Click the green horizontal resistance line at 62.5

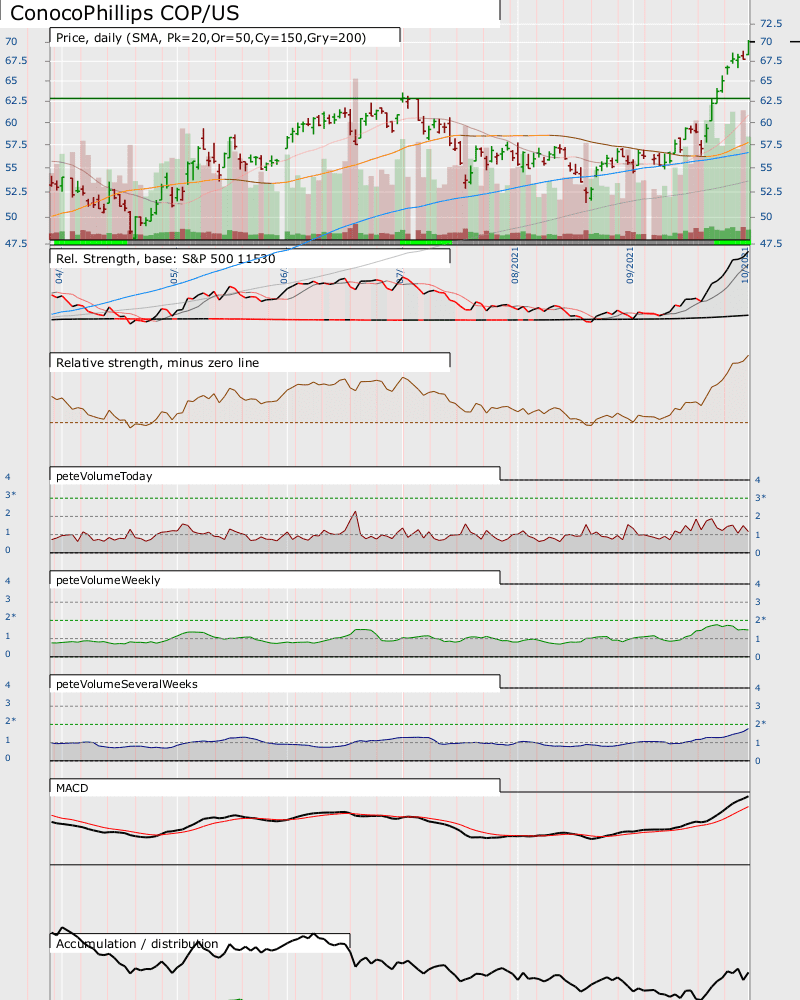tap(400, 98)
